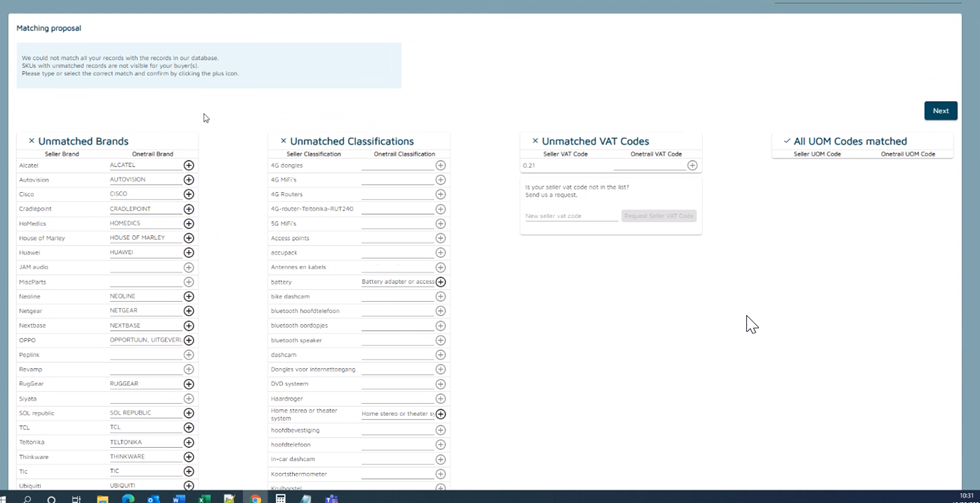980x503 pixels.
Task: Confirm Home stereo or theater system match
Action: 440,414
